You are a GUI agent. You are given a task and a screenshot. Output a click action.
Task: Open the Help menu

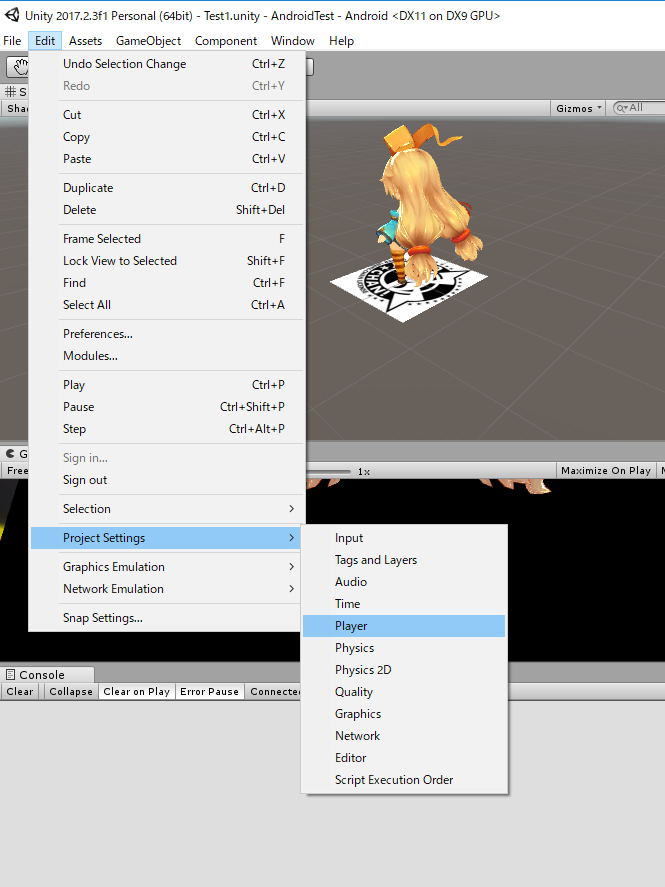coord(341,41)
